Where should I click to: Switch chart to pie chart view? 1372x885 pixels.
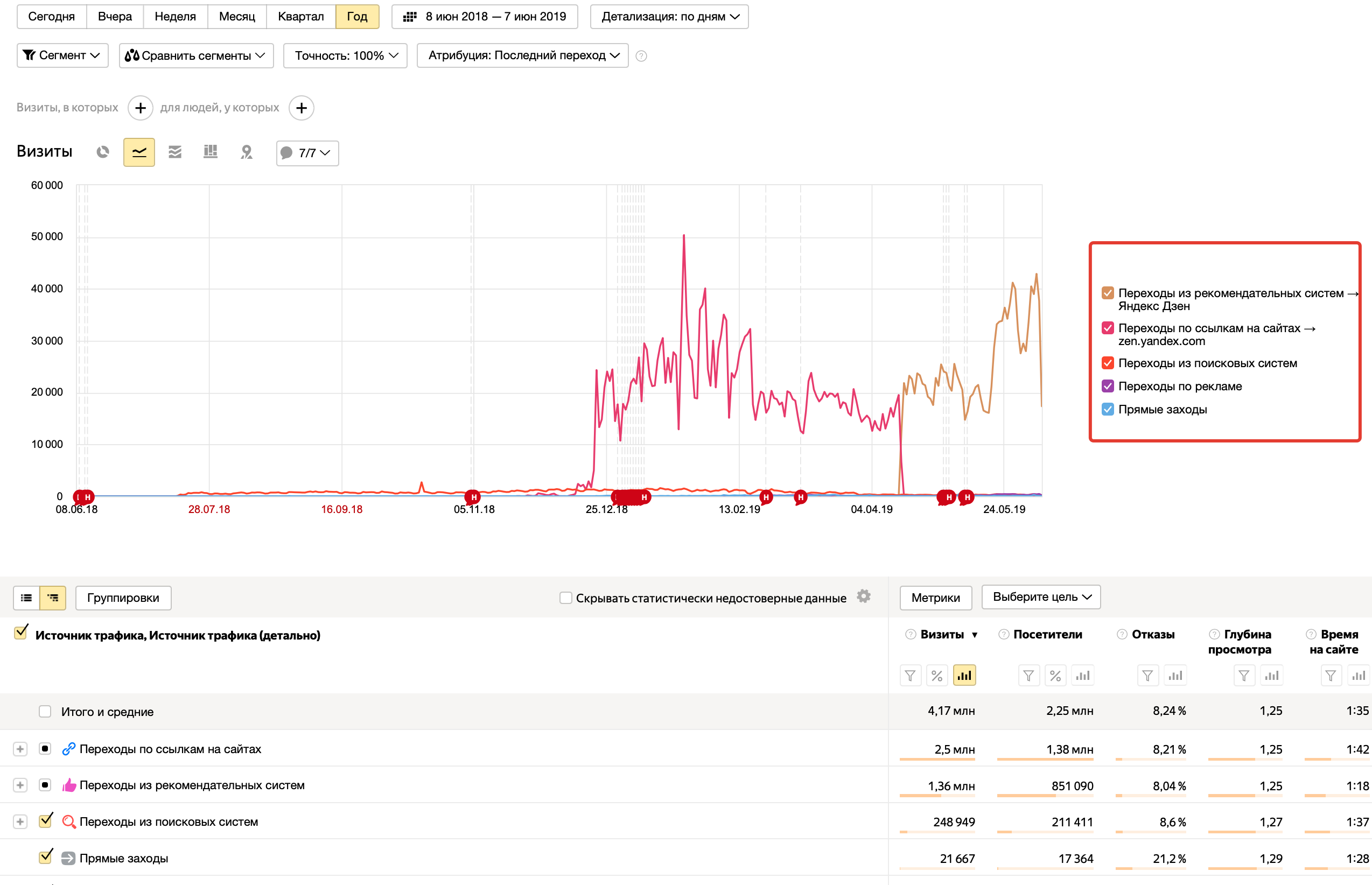[x=103, y=152]
